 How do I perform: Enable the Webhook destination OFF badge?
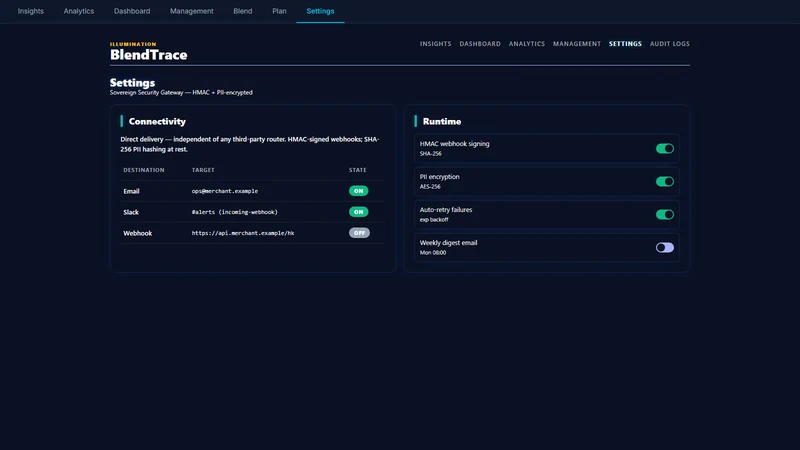359,233
